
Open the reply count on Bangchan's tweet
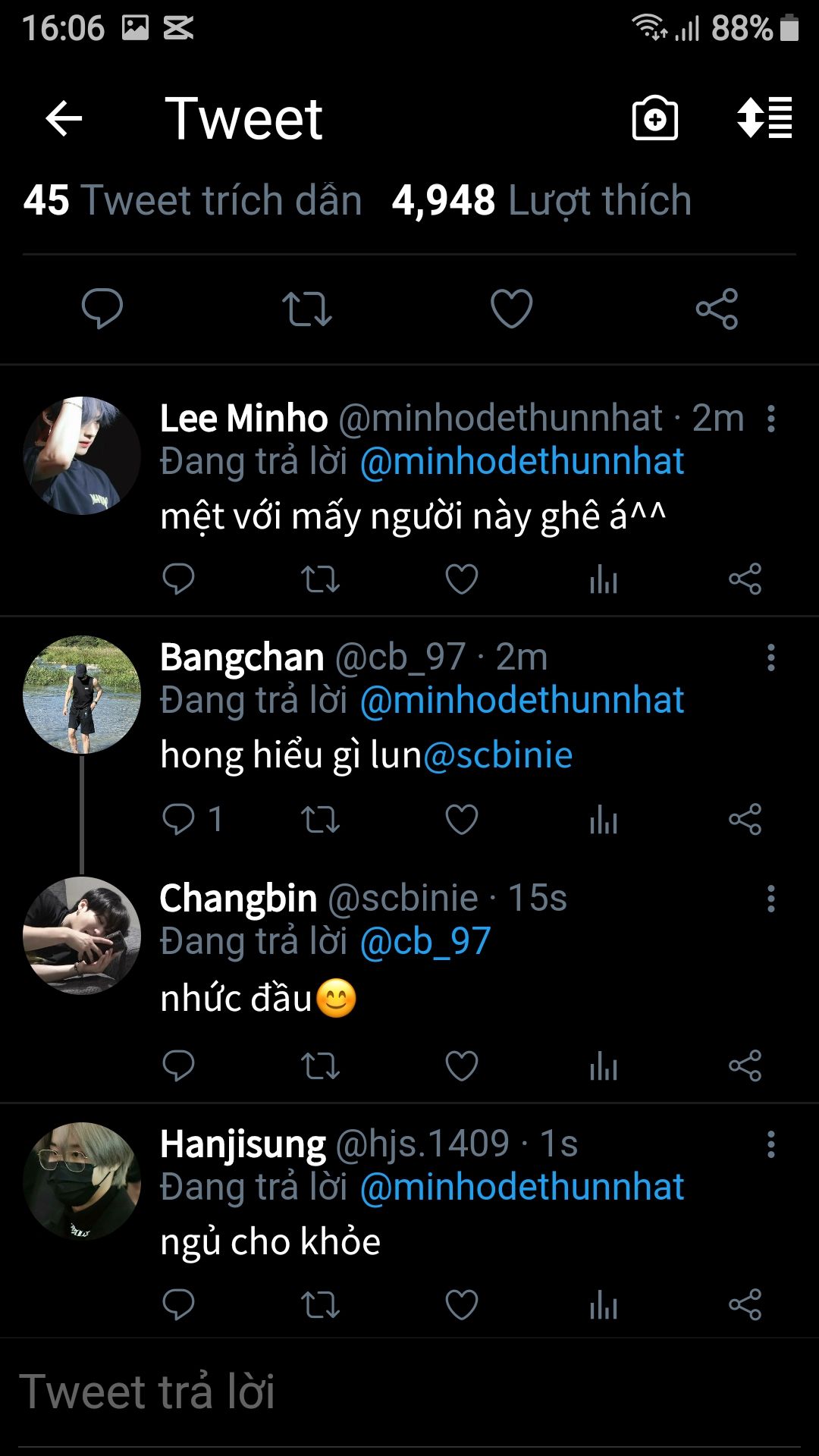point(193,820)
